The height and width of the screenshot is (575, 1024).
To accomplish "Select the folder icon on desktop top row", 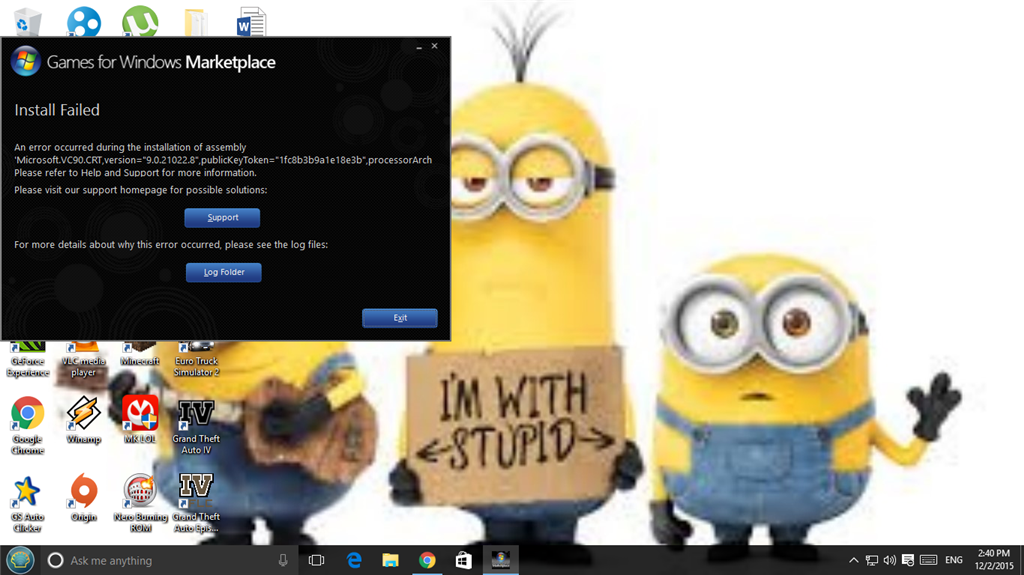I will coord(195,22).
